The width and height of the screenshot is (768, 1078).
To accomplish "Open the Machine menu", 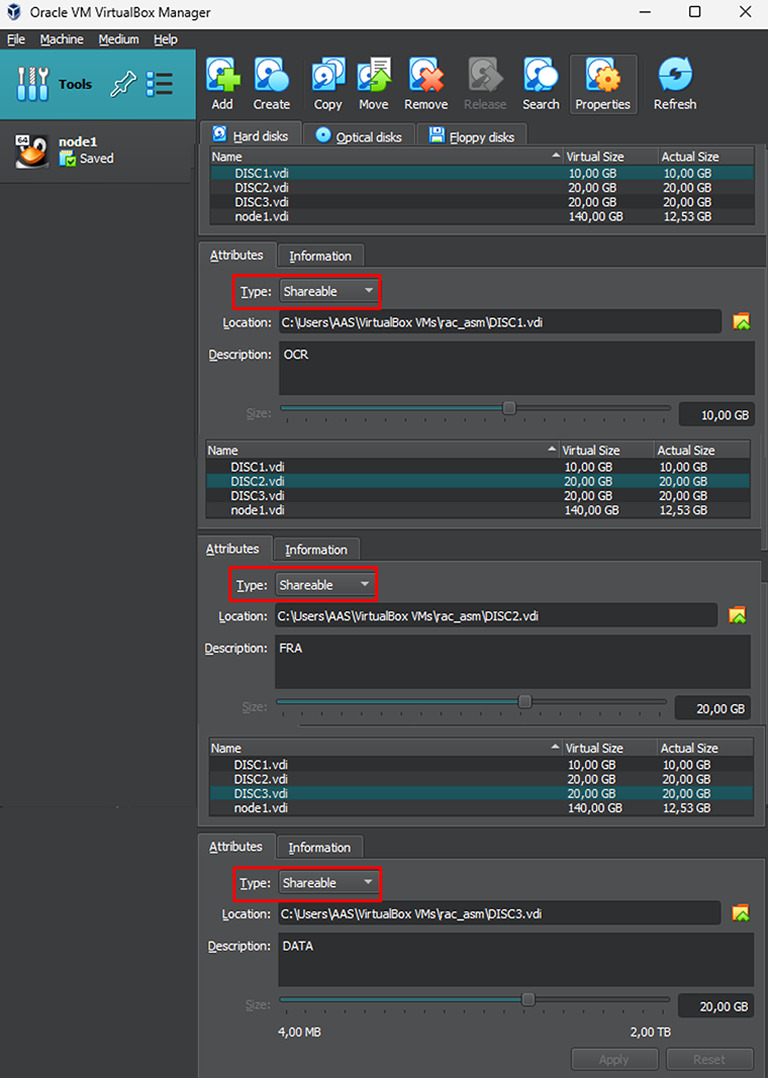I will click(61, 39).
